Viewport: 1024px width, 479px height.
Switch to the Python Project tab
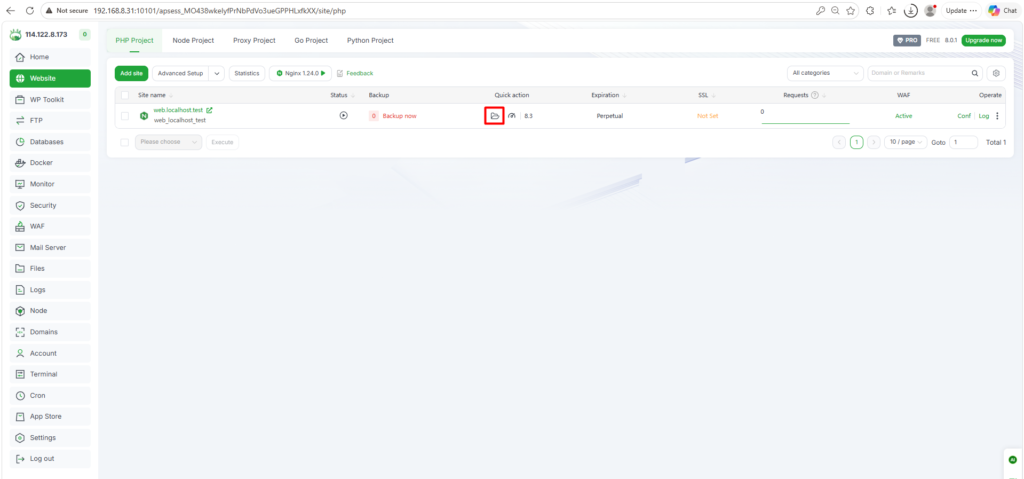click(x=370, y=40)
